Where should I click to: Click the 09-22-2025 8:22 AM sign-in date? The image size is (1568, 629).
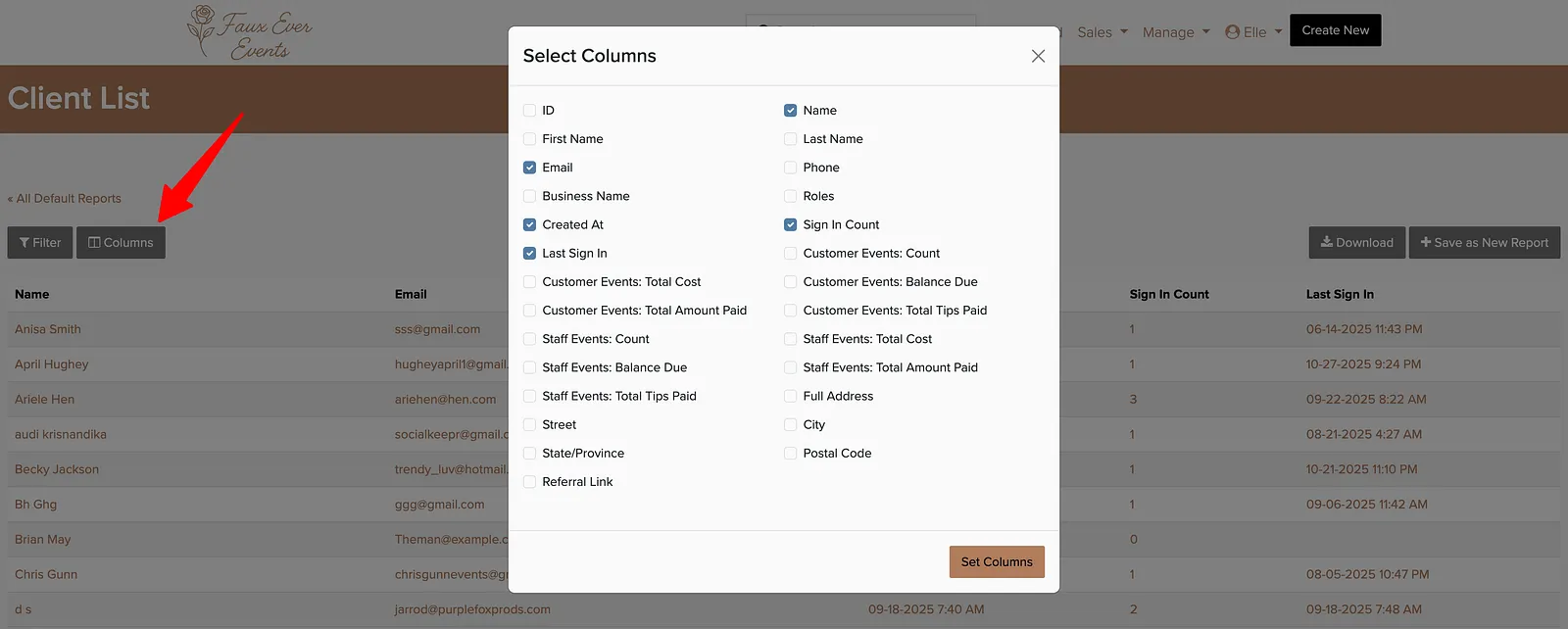[1366, 400]
